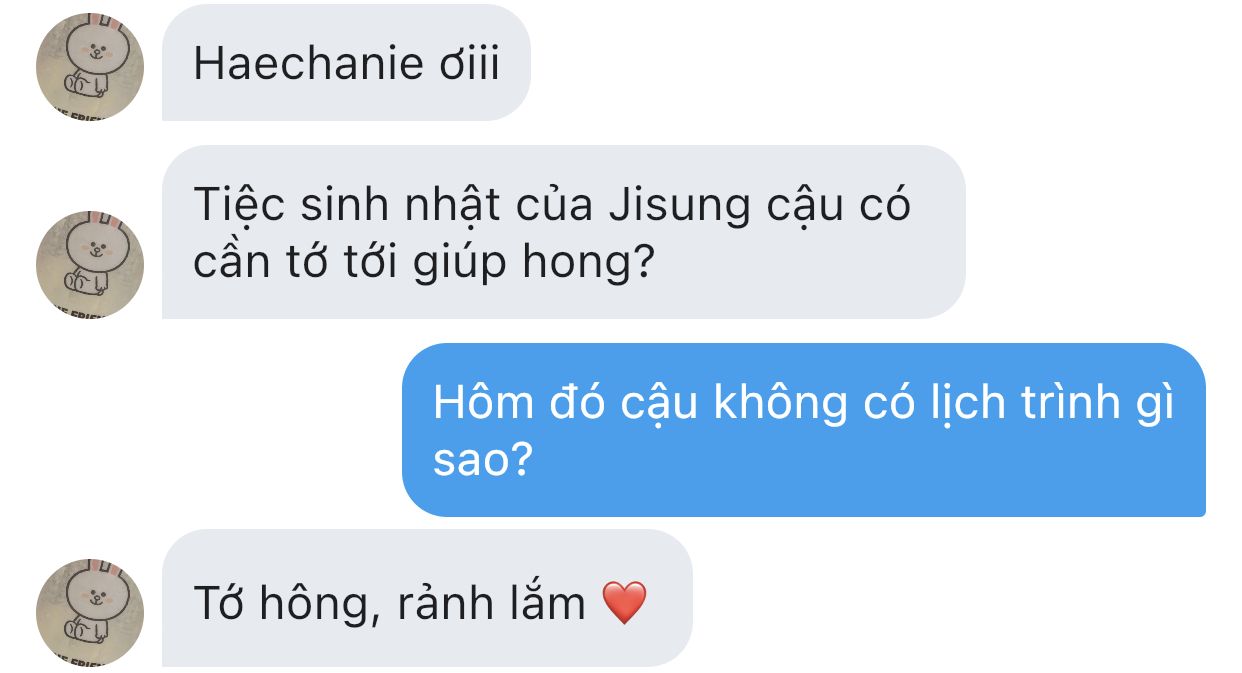The width and height of the screenshot is (1242, 673).
Task: Select the blue Hôm đó cậu message bubble
Action: coord(804,430)
